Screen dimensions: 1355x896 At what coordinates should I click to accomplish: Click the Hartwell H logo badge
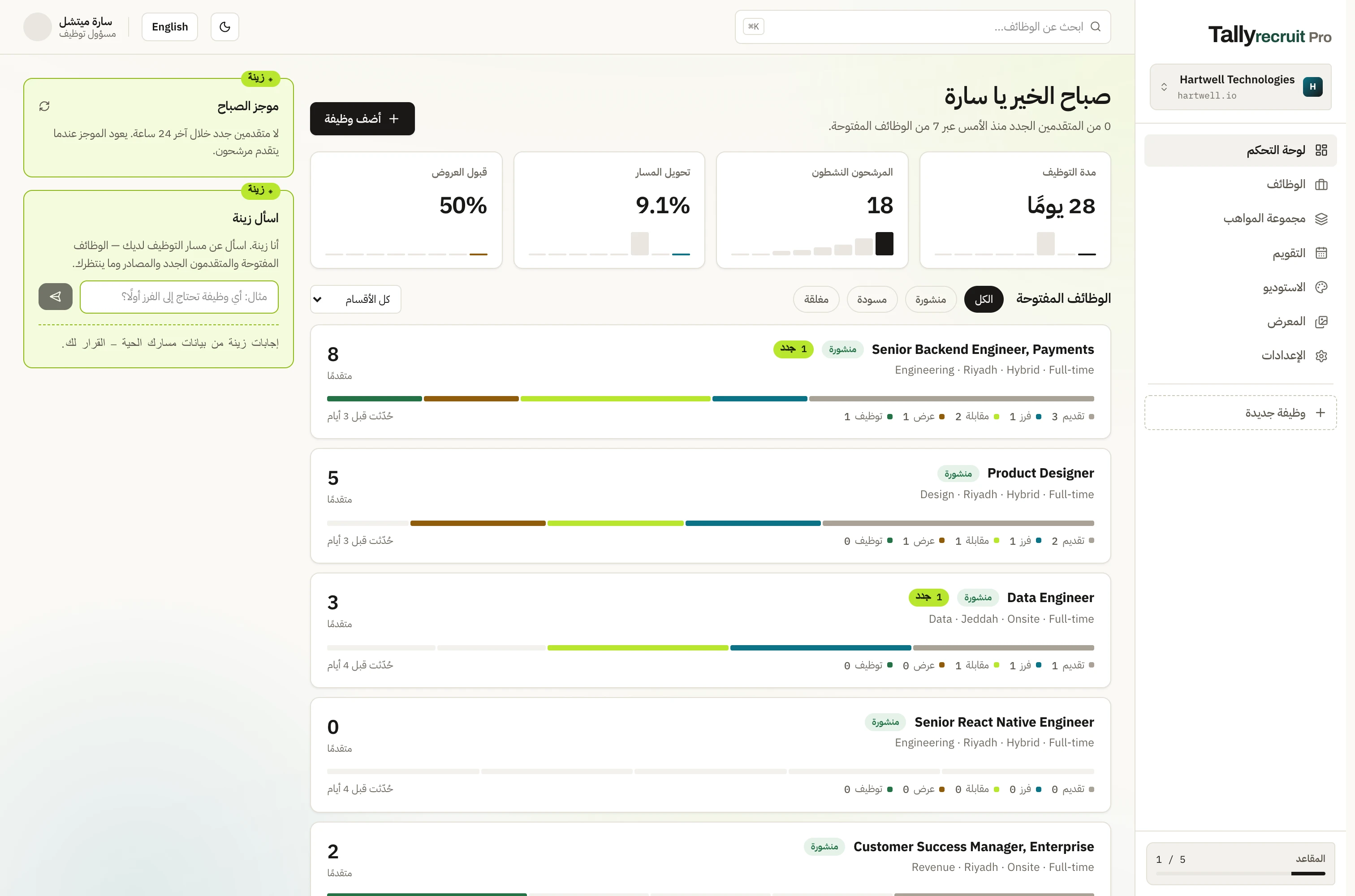coord(1312,87)
